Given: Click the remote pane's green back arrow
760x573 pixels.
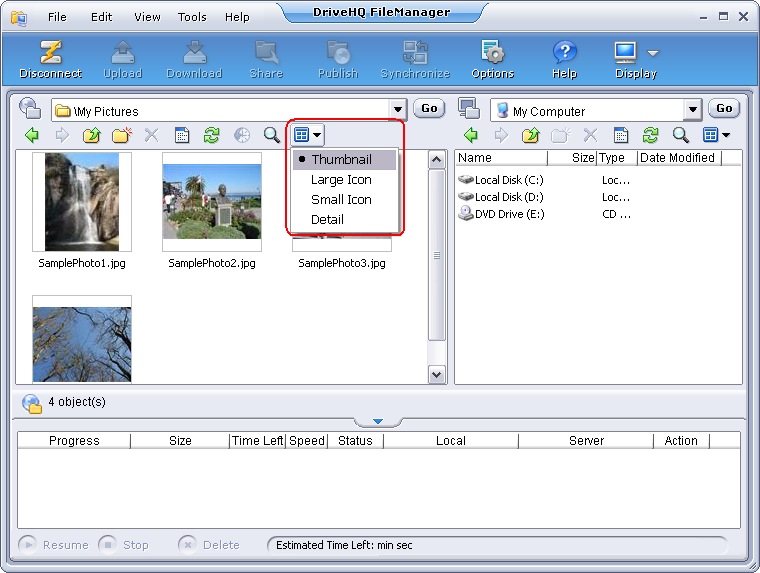Looking at the screenshot, I should [31, 135].
